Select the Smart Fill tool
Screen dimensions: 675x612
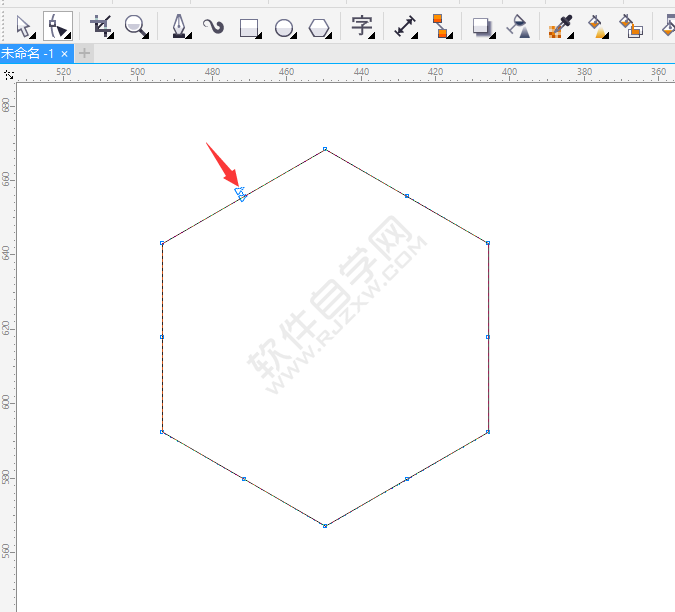tap(631, 26)
